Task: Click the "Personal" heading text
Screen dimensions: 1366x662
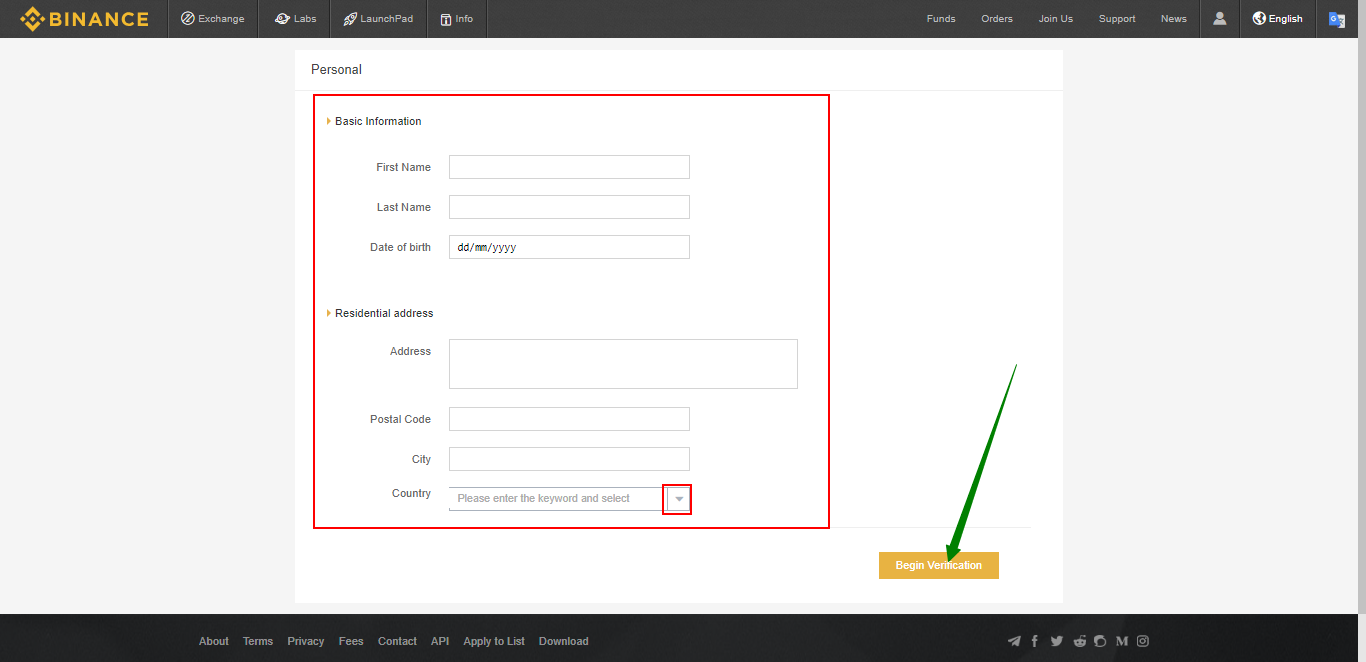Action: tap(336, 70)
